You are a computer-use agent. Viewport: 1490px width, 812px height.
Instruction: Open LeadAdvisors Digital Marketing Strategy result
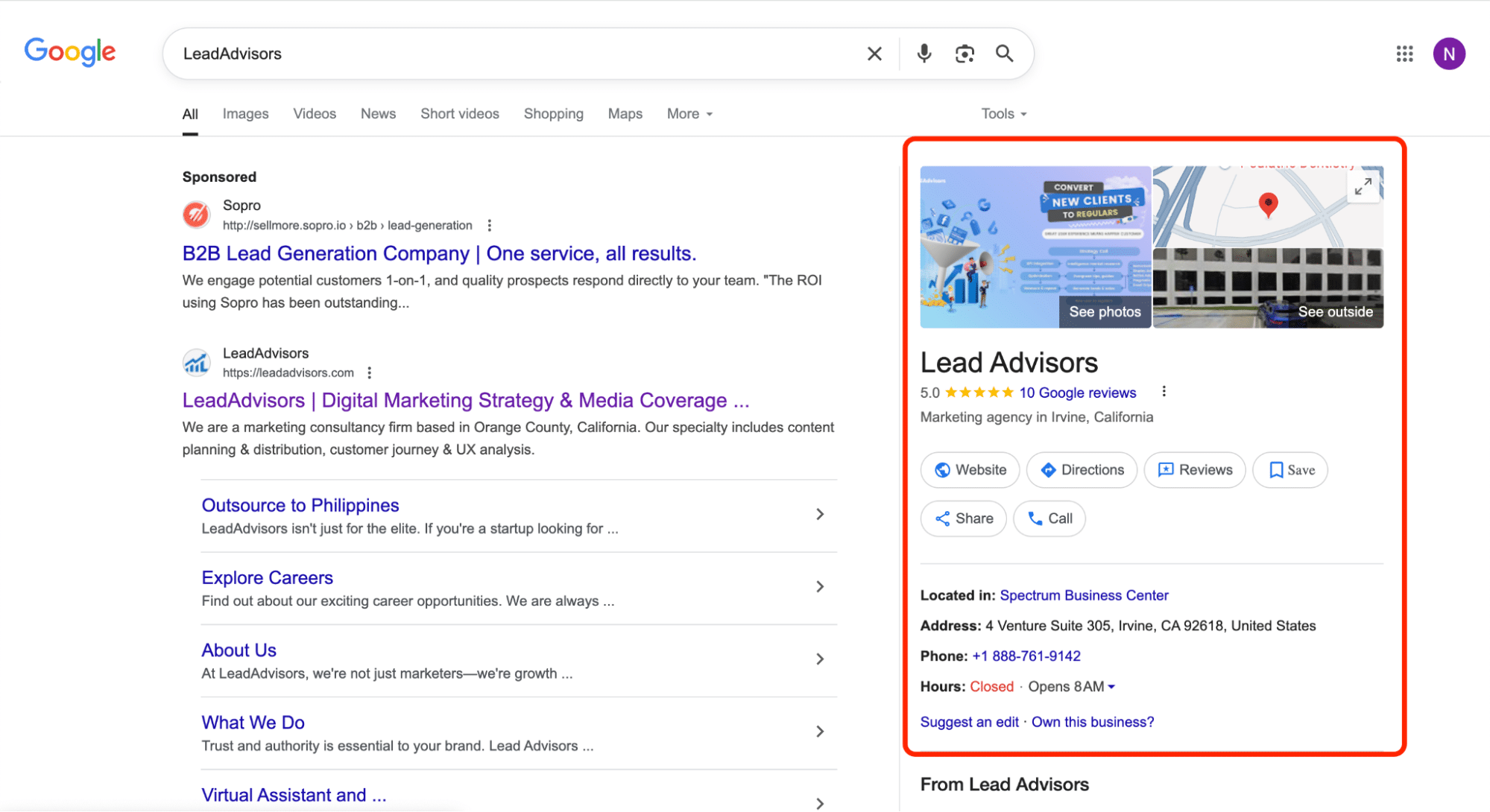point(466,400)
